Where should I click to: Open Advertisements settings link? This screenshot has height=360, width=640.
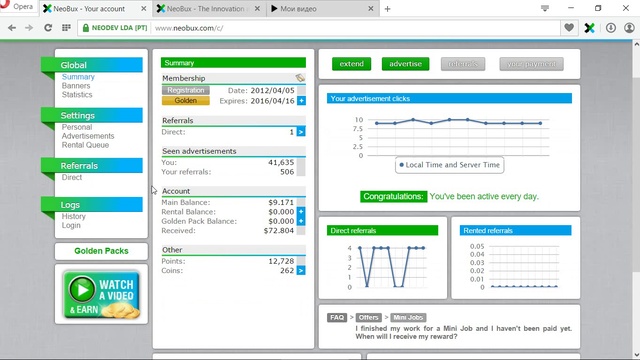point(88,136)
